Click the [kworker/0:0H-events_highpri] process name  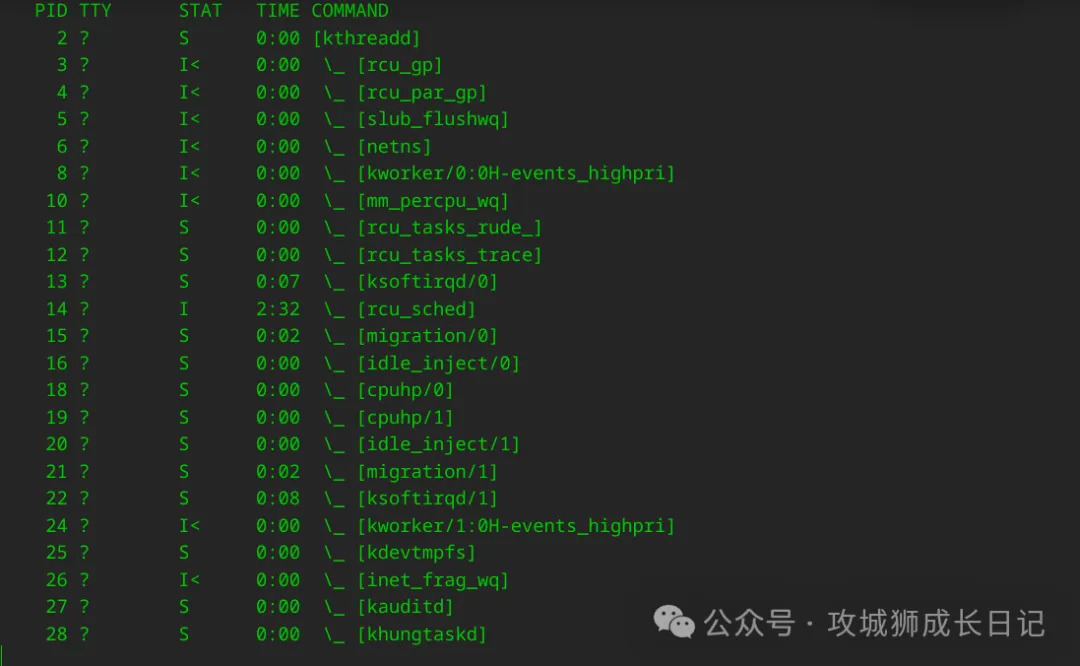click(x=516, y=173)
